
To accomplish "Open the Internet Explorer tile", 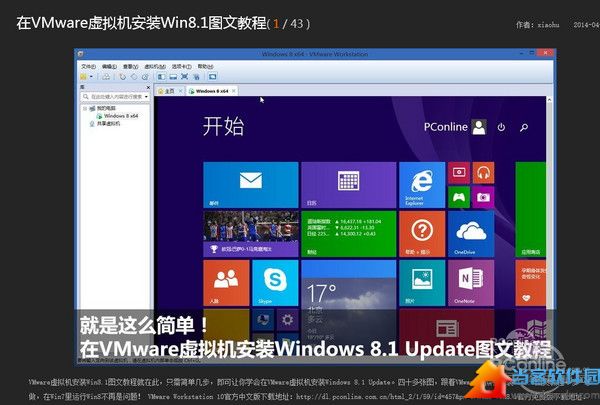I will coord(422,185).
